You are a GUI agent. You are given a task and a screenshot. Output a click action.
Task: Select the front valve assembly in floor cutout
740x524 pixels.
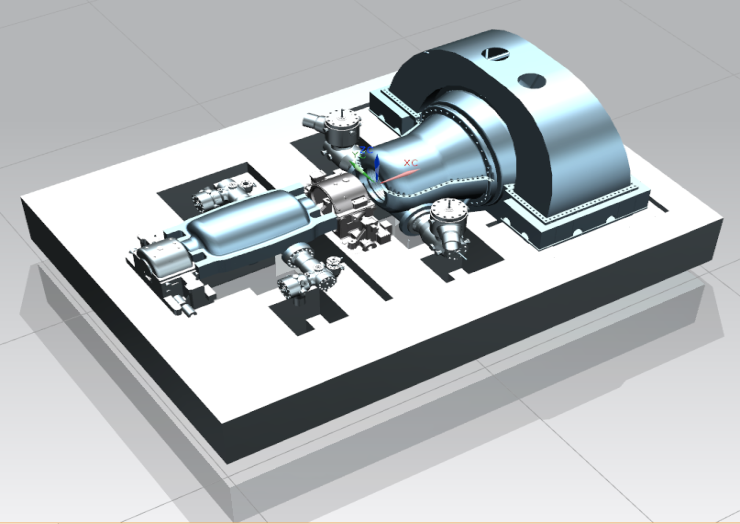pos(308,272)
